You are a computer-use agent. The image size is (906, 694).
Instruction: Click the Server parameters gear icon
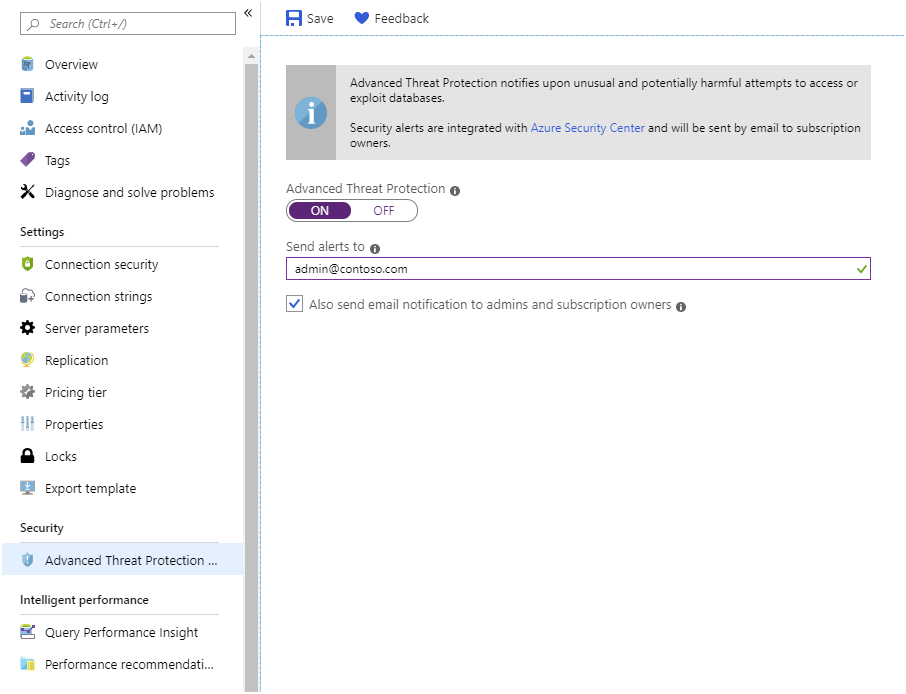[27, 328]
